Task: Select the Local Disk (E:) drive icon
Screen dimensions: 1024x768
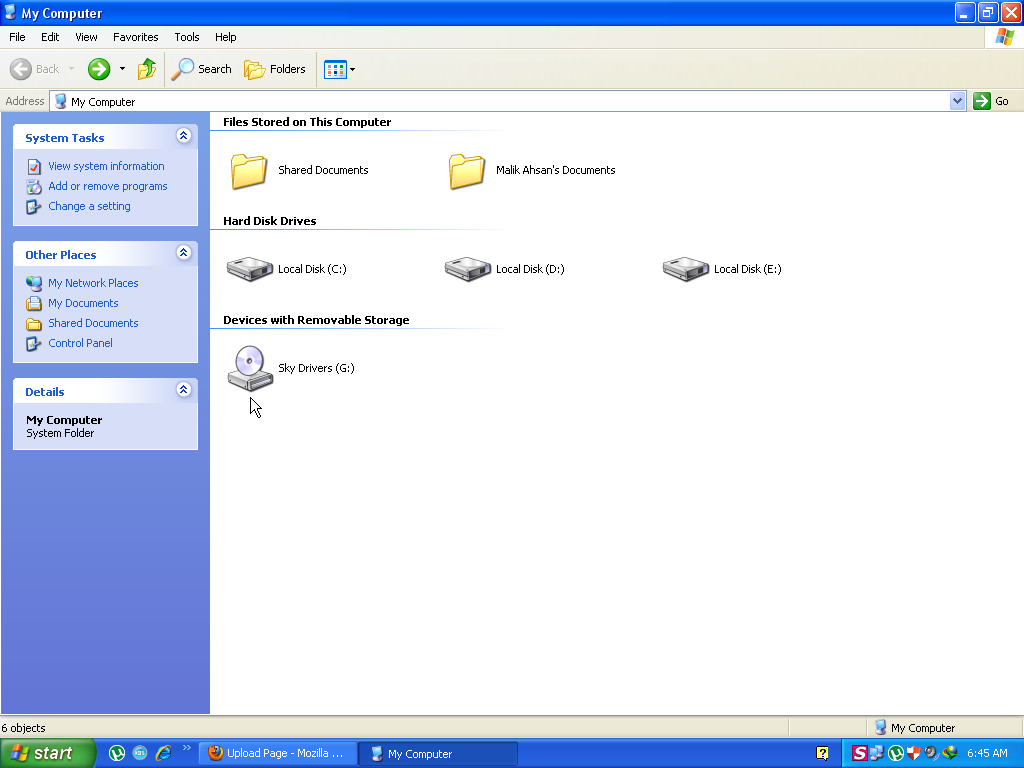Action: tap(685, 269)
